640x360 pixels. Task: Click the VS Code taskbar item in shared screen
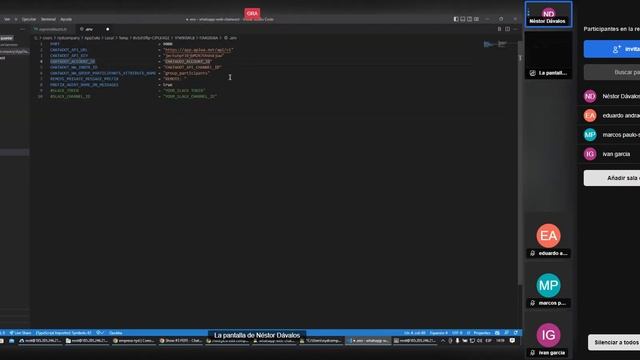click(368, 340)
